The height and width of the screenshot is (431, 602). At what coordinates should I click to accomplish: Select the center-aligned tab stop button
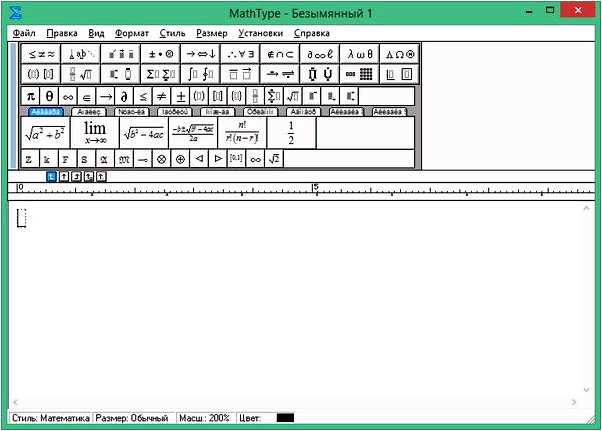[x=64, y=177]
